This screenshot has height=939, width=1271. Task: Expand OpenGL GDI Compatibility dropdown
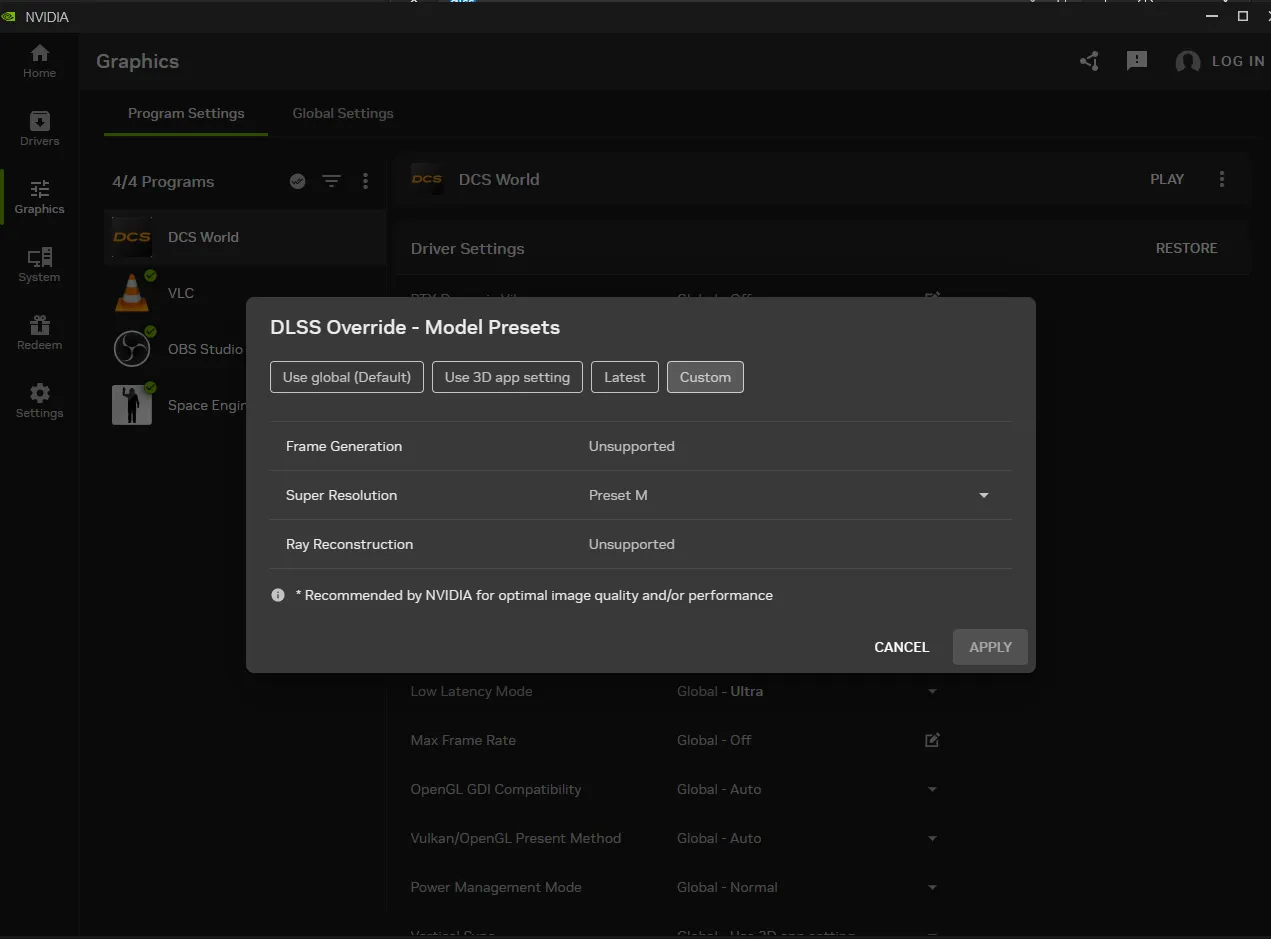point(932,789)
